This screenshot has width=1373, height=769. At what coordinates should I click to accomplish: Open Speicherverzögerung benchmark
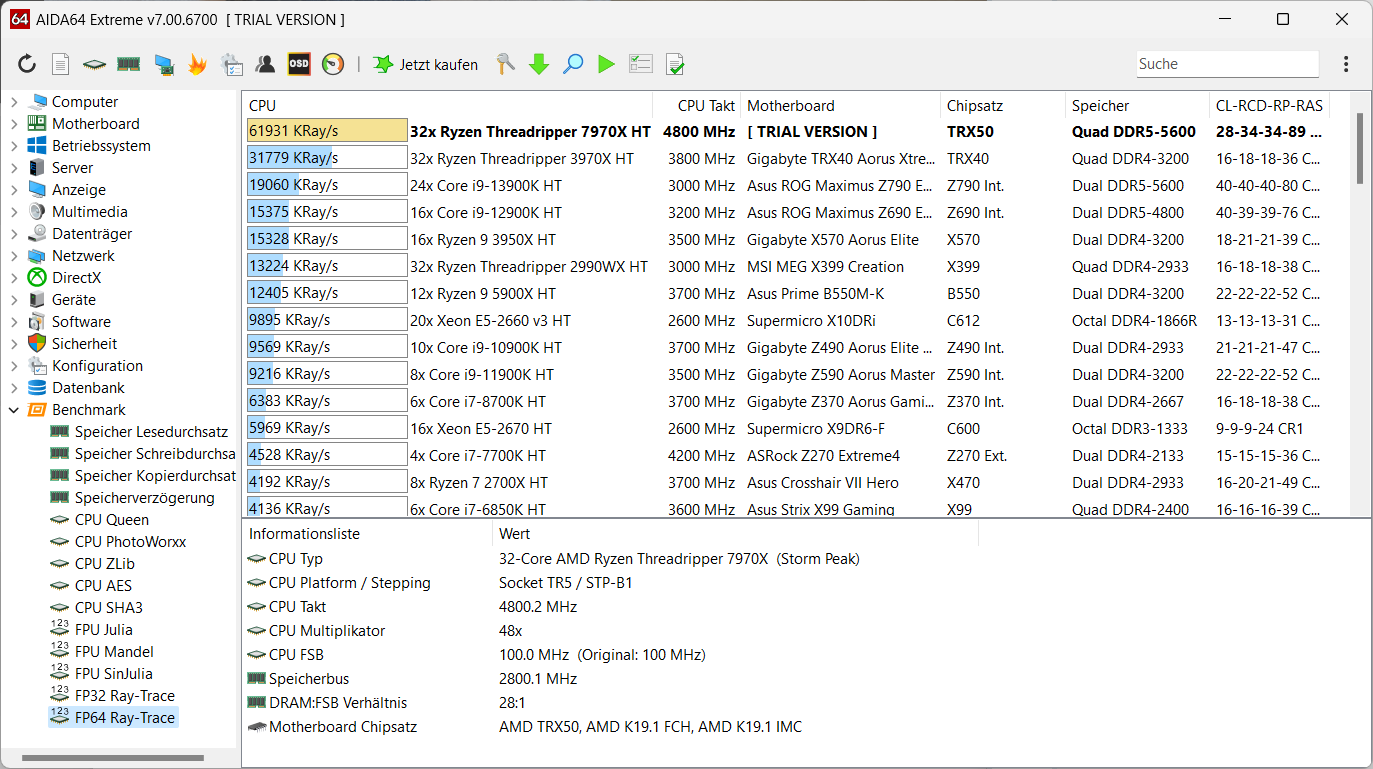(144, 498)
